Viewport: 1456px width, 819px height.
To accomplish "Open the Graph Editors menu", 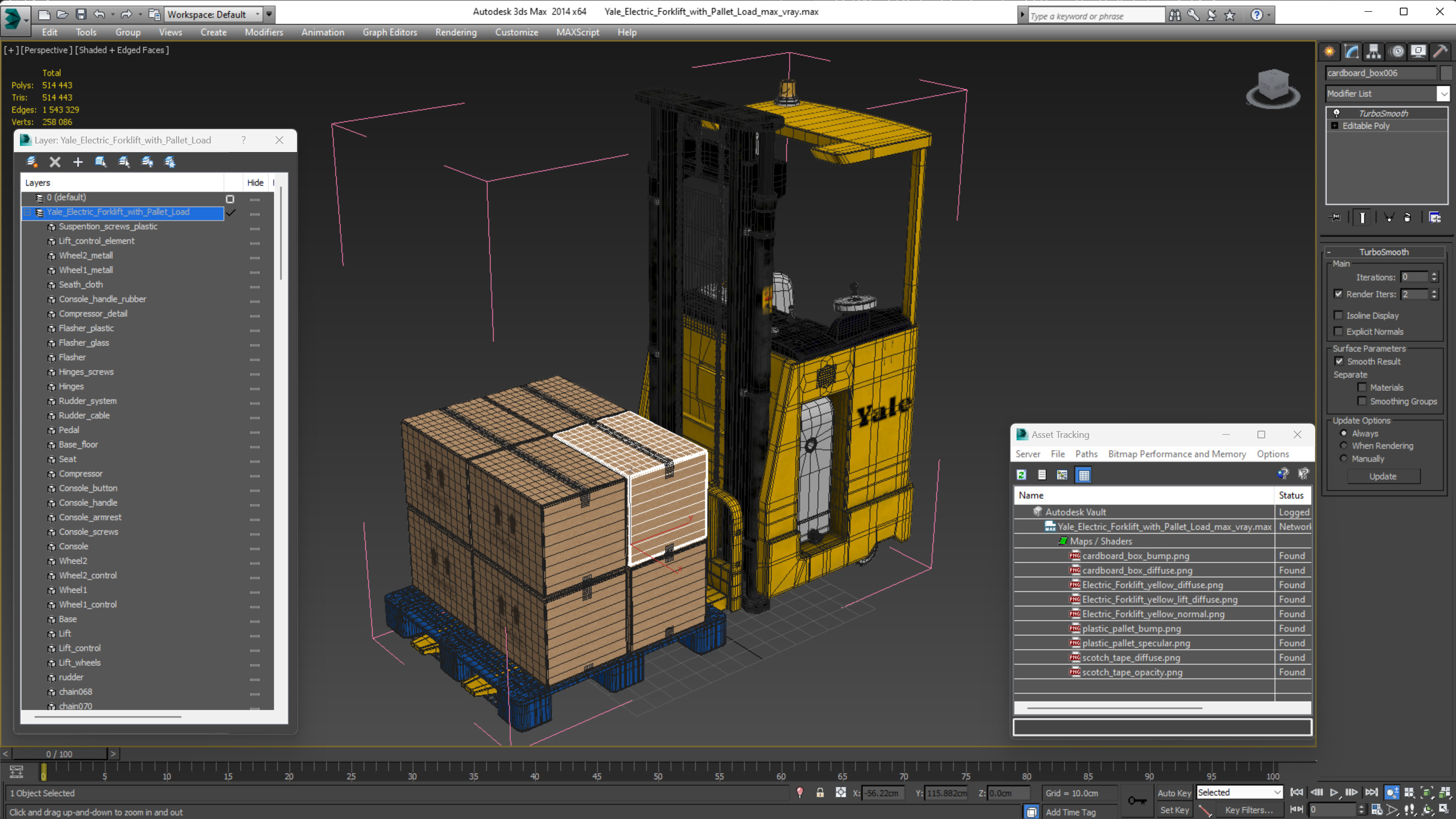I will (389, 32).
